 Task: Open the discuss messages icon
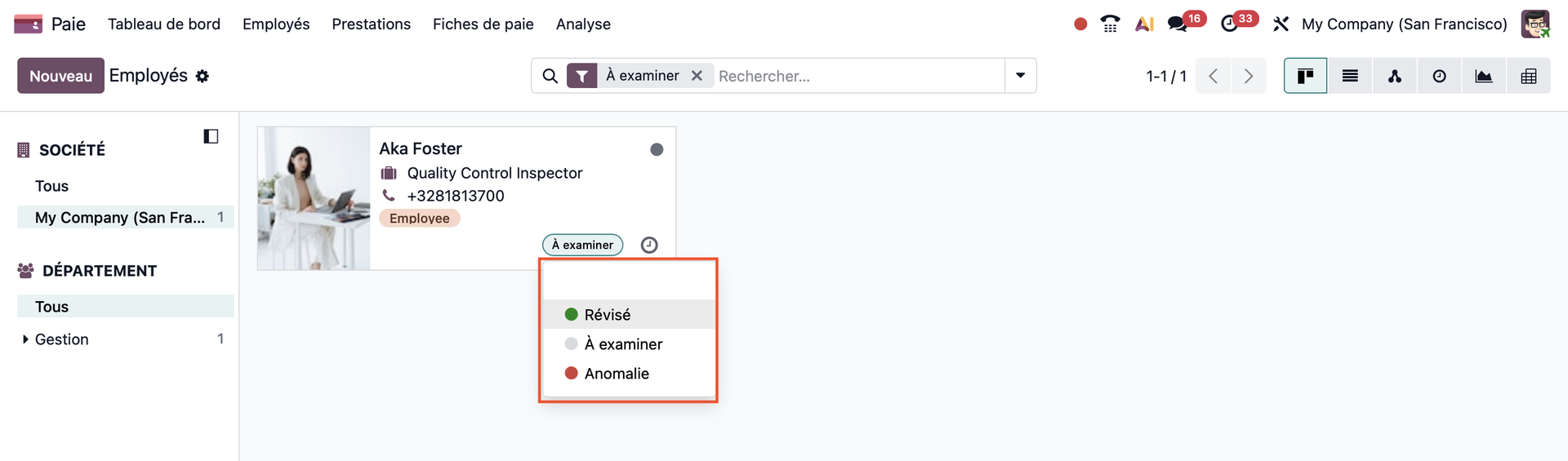(x=1177, y=24)
